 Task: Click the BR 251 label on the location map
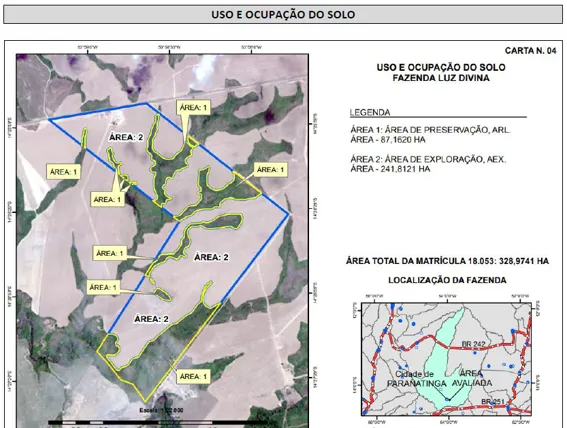click(492, 402)
